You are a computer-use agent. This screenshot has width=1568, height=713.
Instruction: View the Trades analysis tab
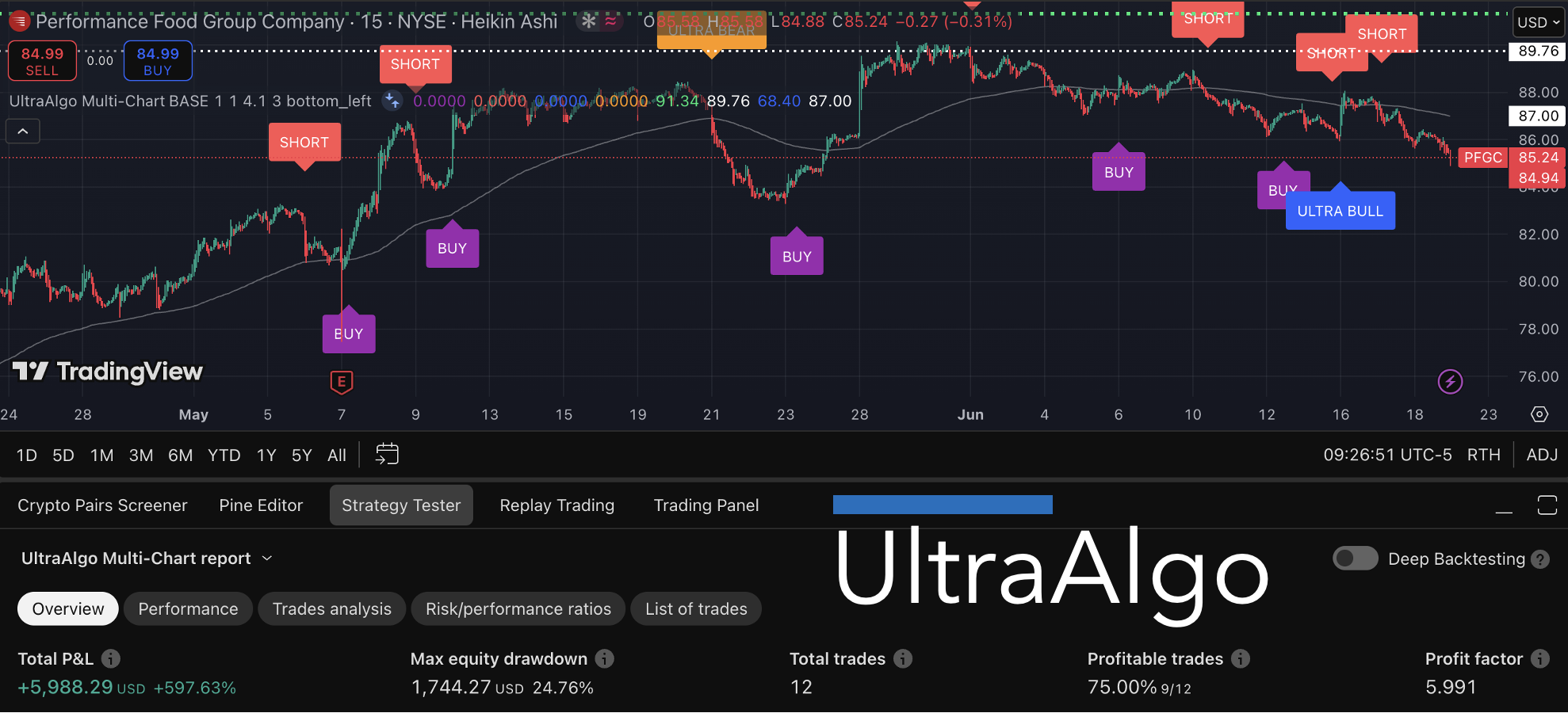pos(332,608)
